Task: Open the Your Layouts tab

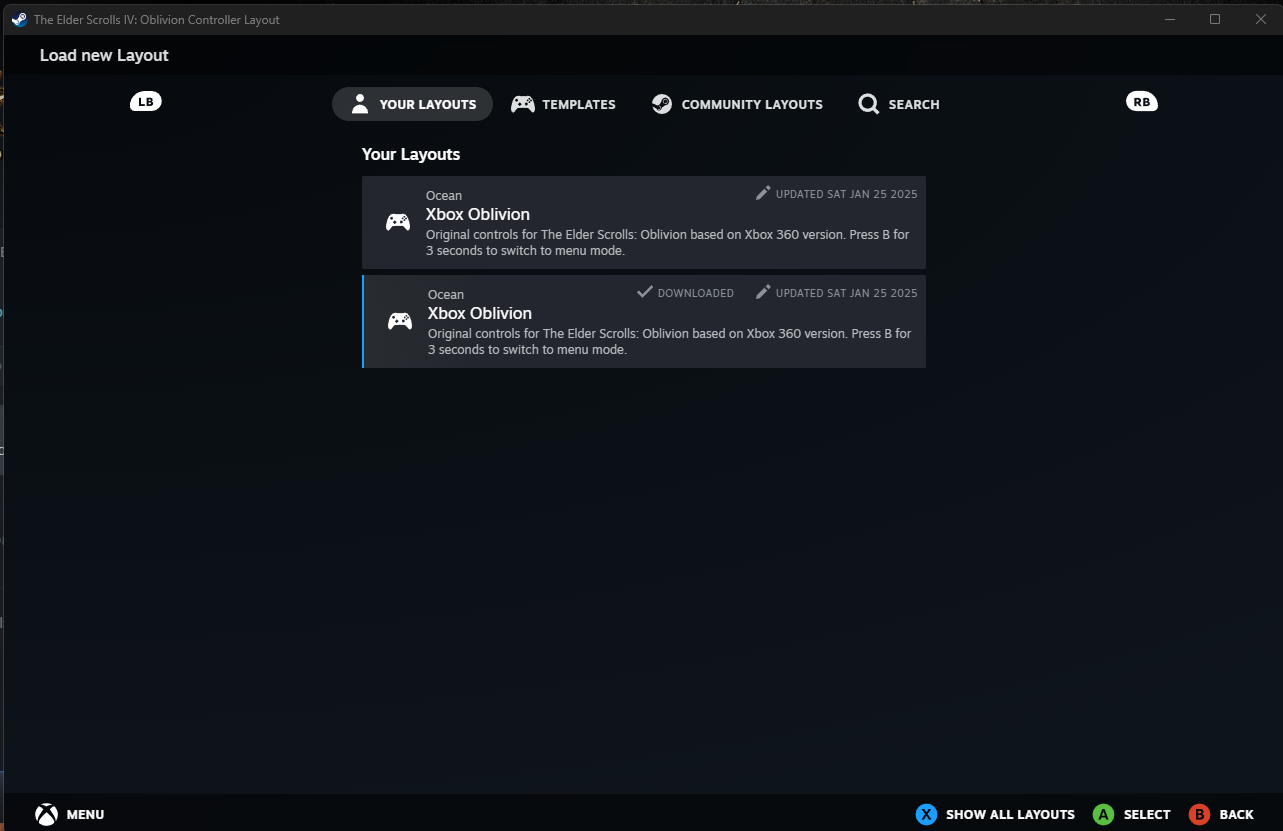Action: pyautogui.click(x=412, y=104)
